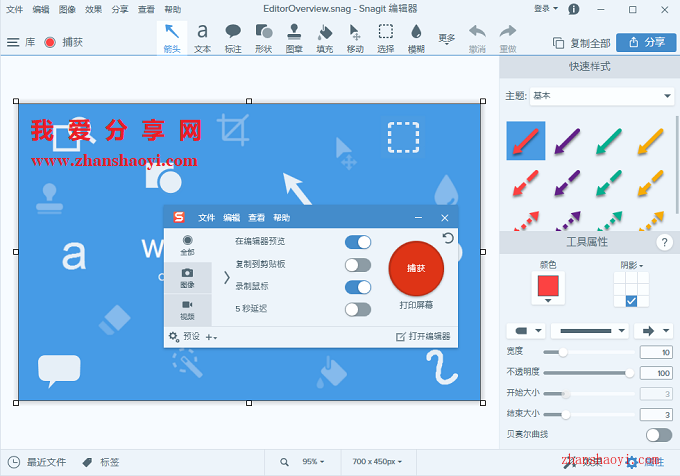This screenshot has width=680, height=476.
Task: Choose the solid red arrow quick style
Action: point(526,141)
